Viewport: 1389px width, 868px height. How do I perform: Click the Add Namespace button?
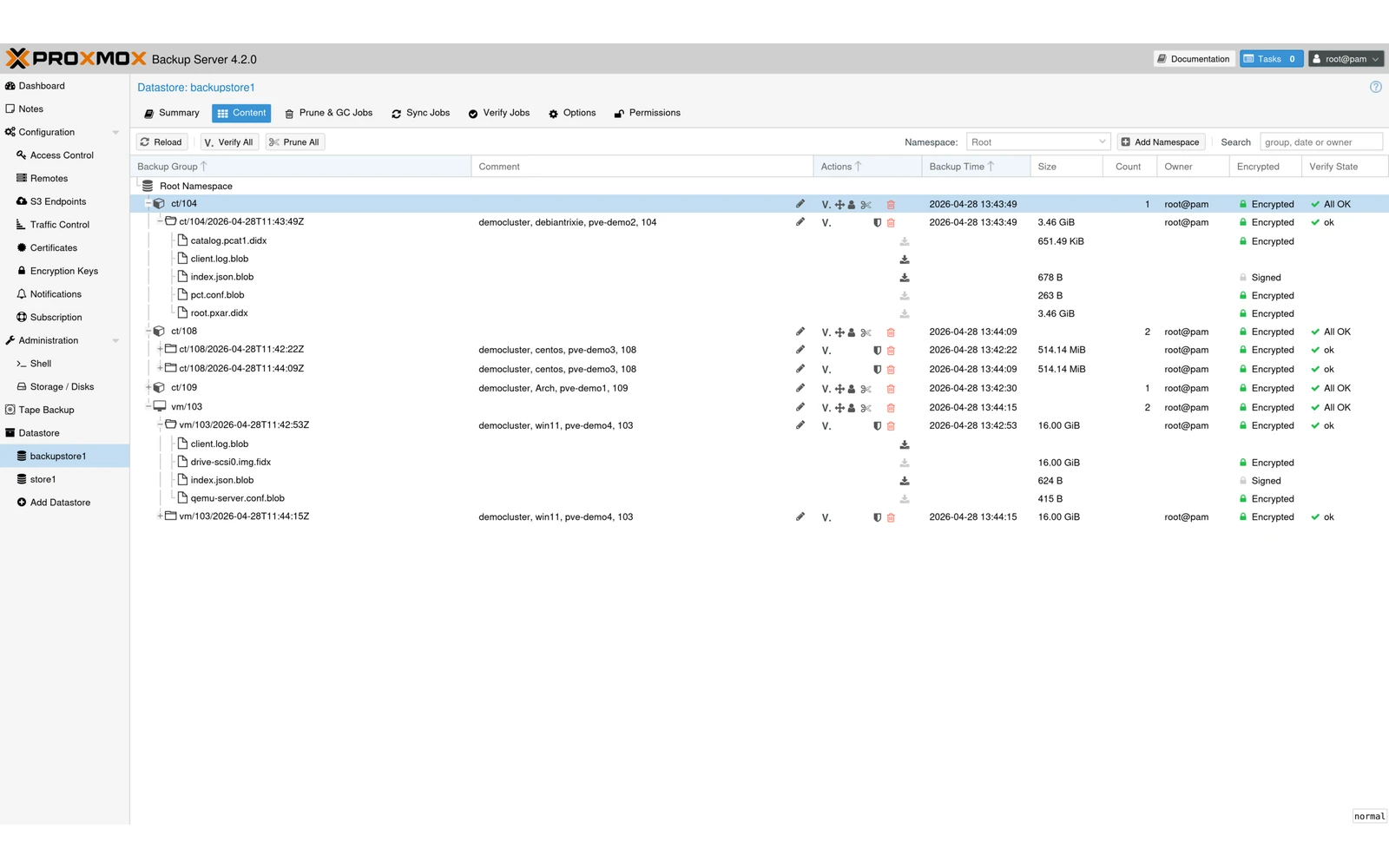pos(1160,141)
